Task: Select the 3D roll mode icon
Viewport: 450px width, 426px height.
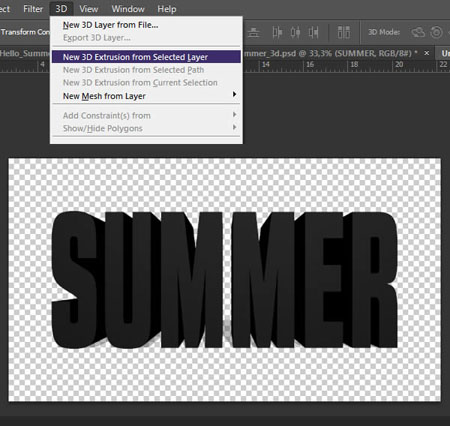Action: pyautogui.click(x=436, y=32)
